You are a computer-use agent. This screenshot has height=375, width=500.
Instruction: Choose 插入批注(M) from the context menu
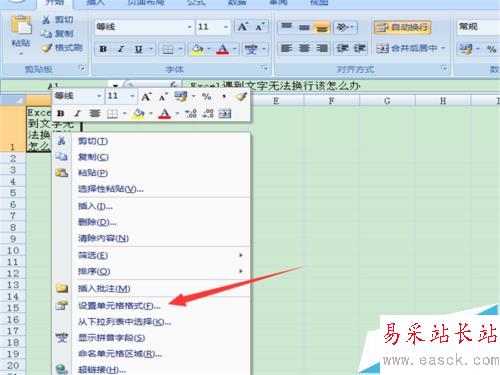[152, 289]
